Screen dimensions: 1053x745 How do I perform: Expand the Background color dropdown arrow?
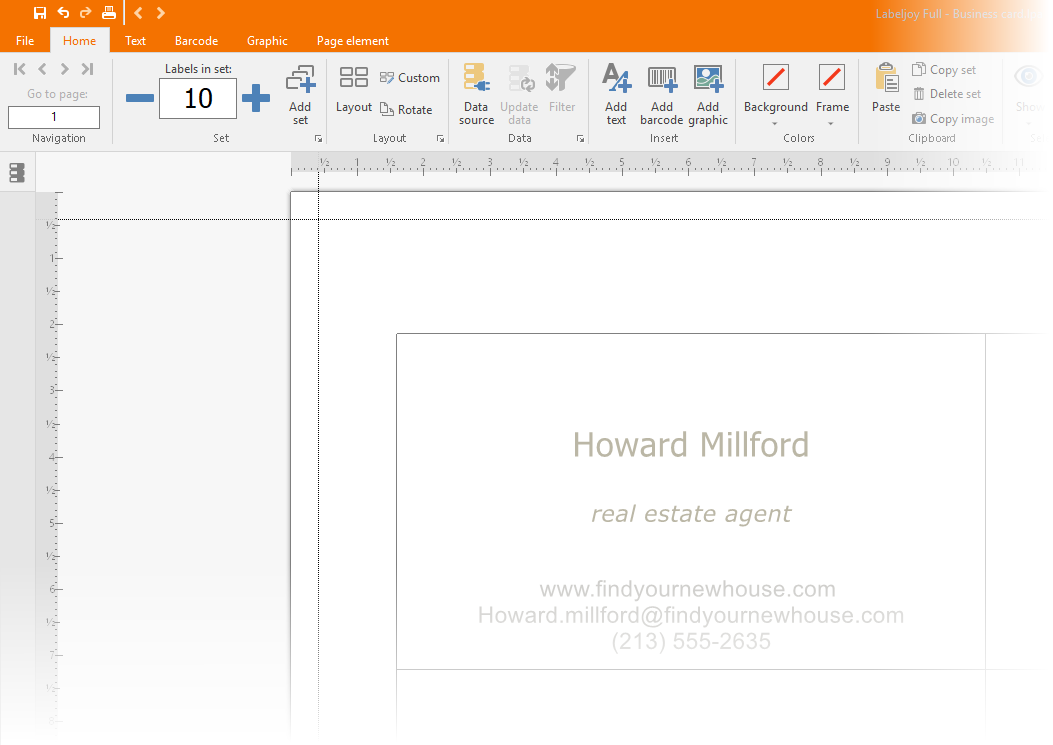(775, 124)
